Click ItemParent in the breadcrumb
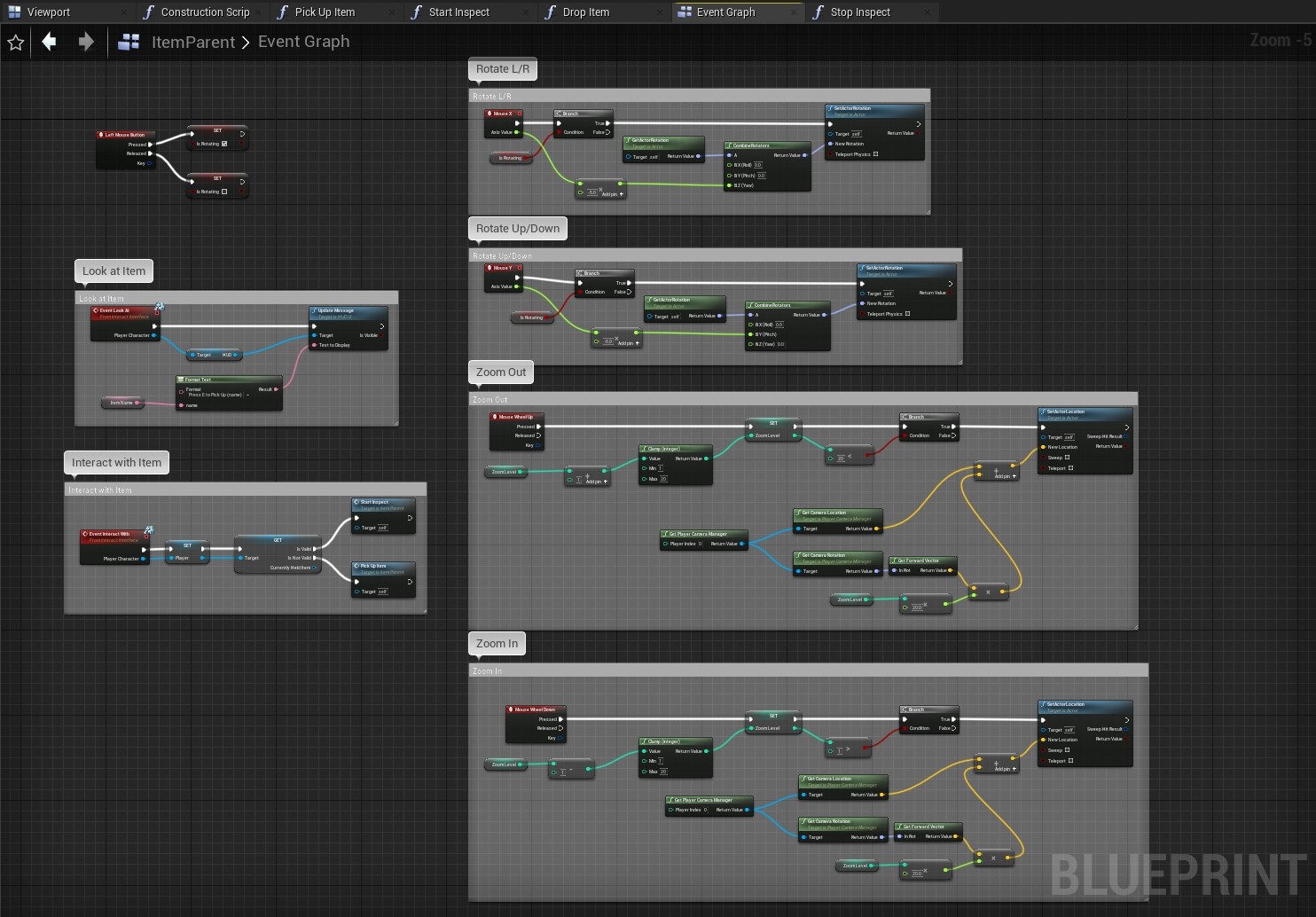This screenshot has height=917, width=1316. (193, 43)
